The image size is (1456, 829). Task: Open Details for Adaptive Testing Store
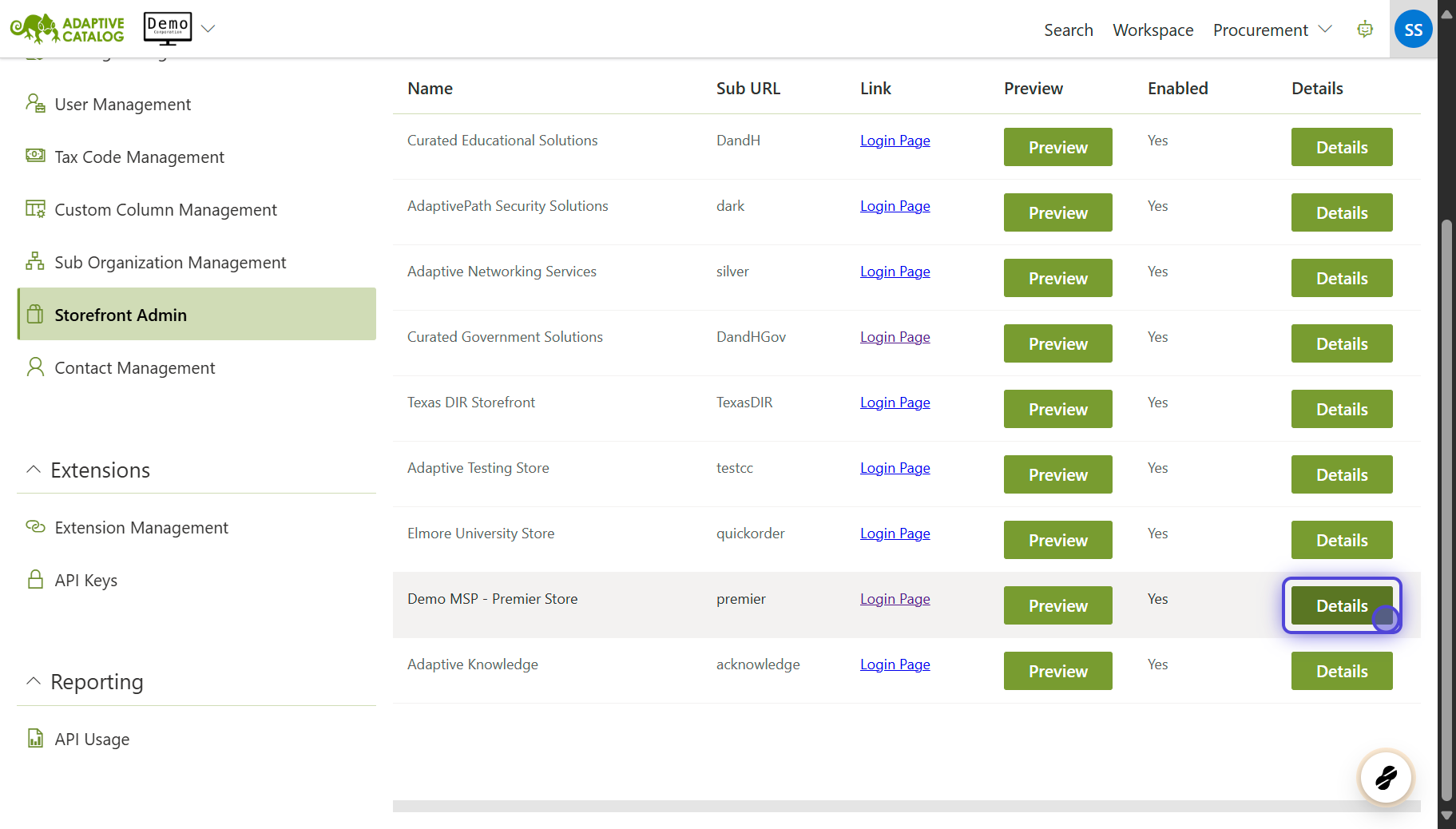tap(1342, 474)
